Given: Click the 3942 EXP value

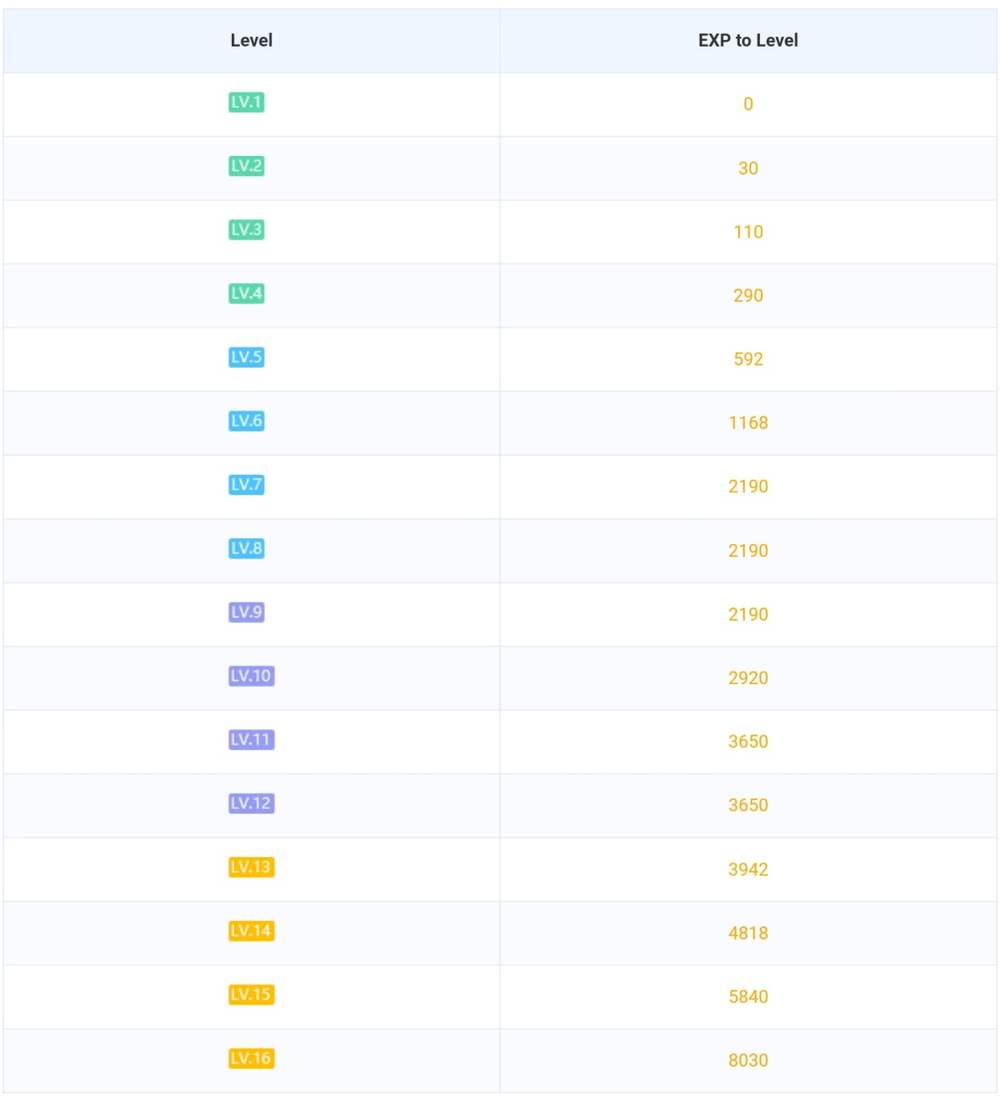Looking at the screenshot, I should click(x=748, y=869).
